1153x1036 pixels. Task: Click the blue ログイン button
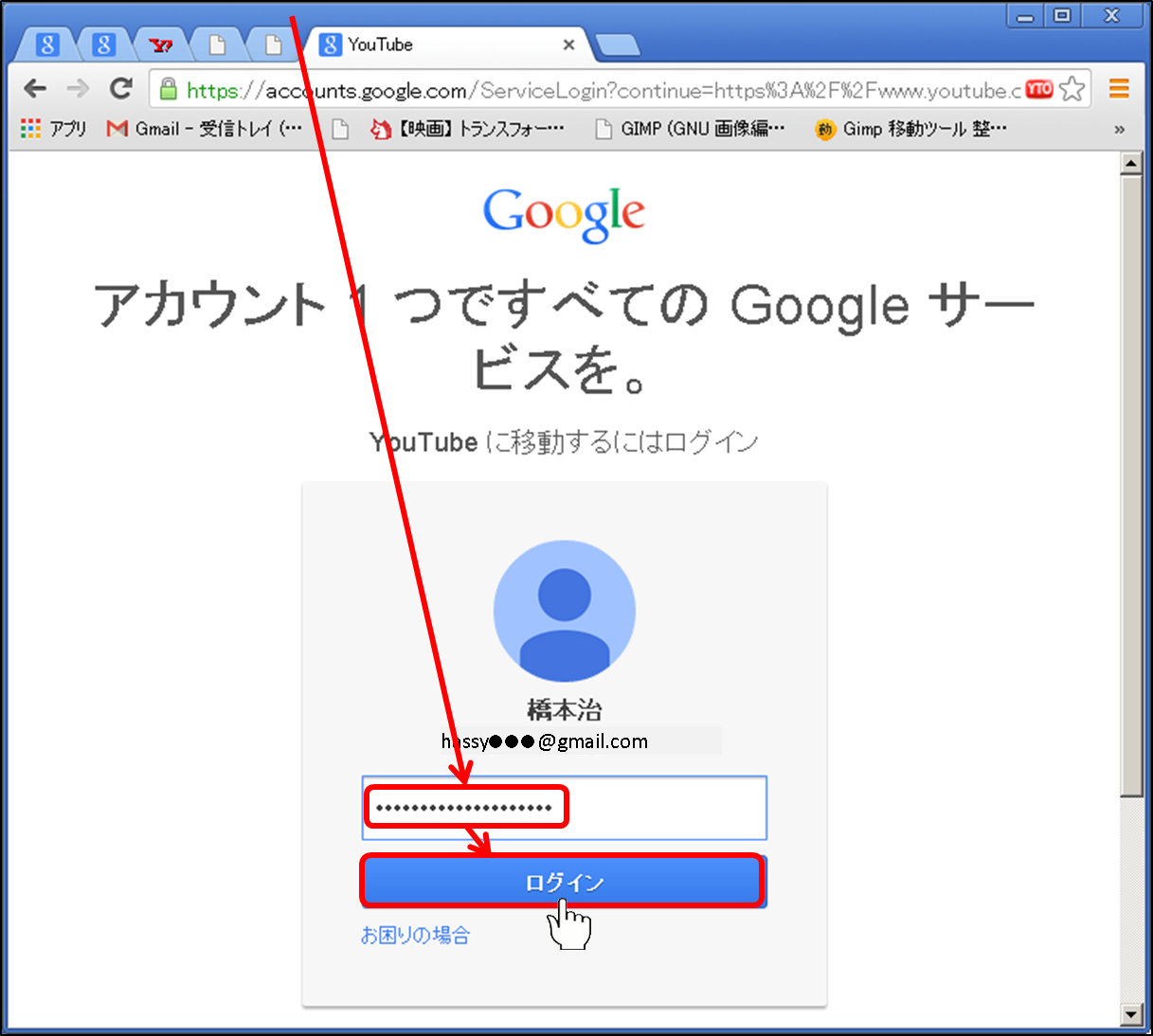coord(564,883)
